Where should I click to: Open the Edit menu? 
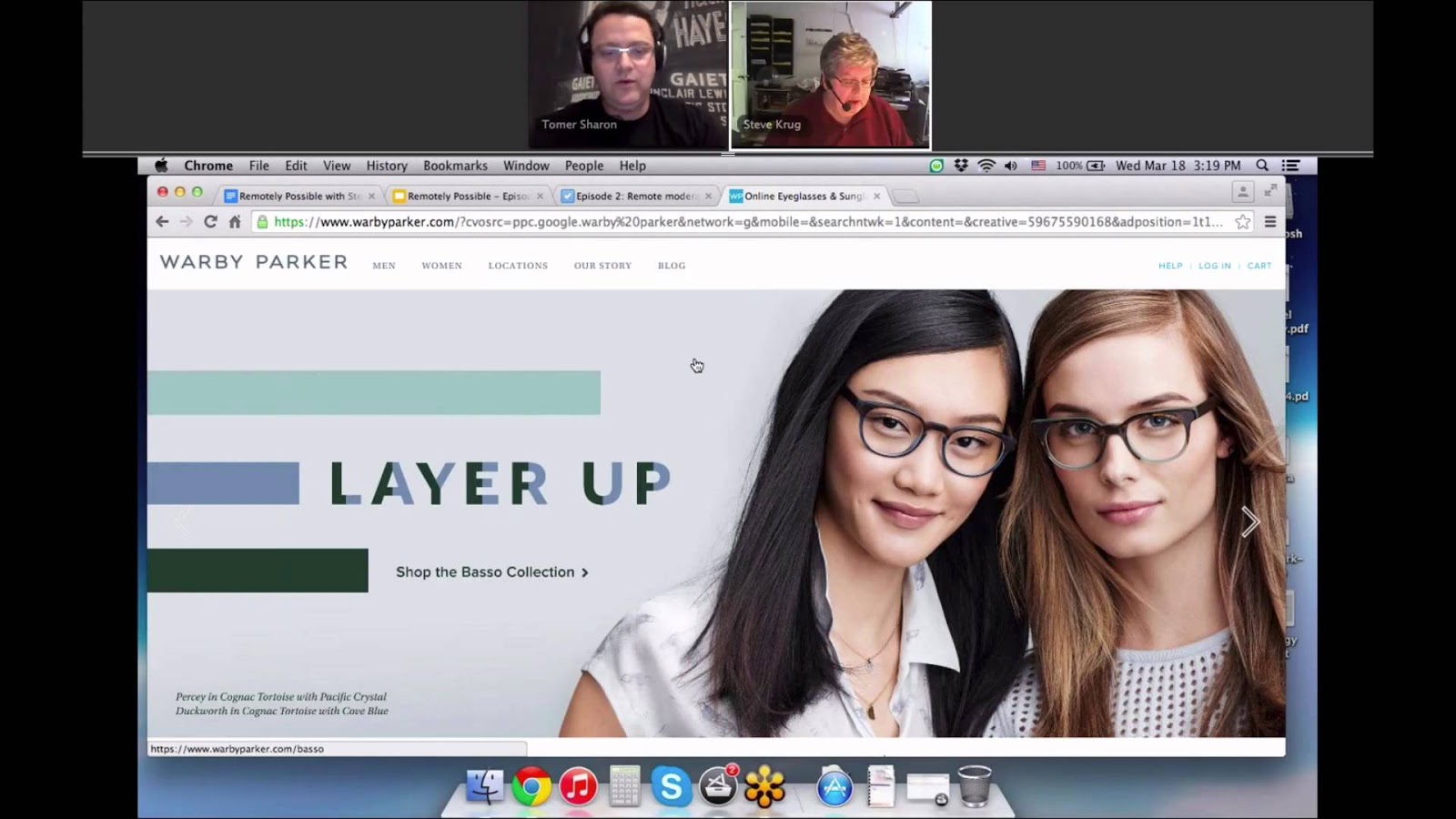tap(296, 166)
